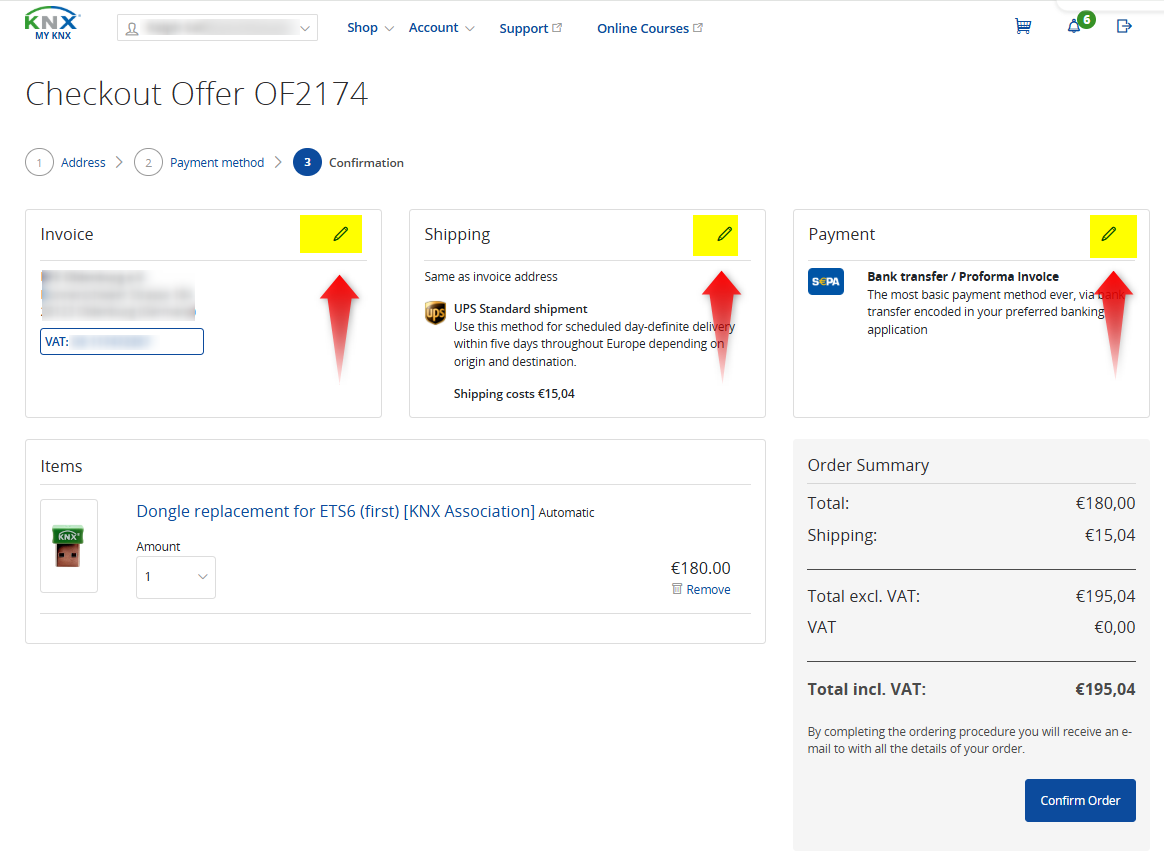Click the Confirm Order button
This screenshot has height=865, width=1164.
(1080, 800)
